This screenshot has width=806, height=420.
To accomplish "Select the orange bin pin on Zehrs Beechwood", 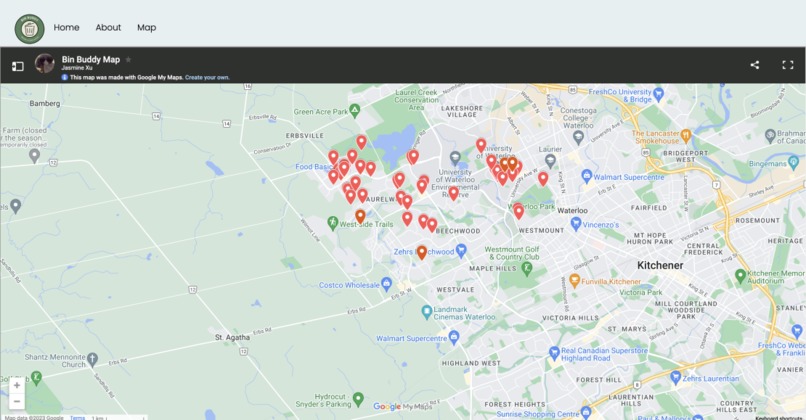I will coord(422,252).
